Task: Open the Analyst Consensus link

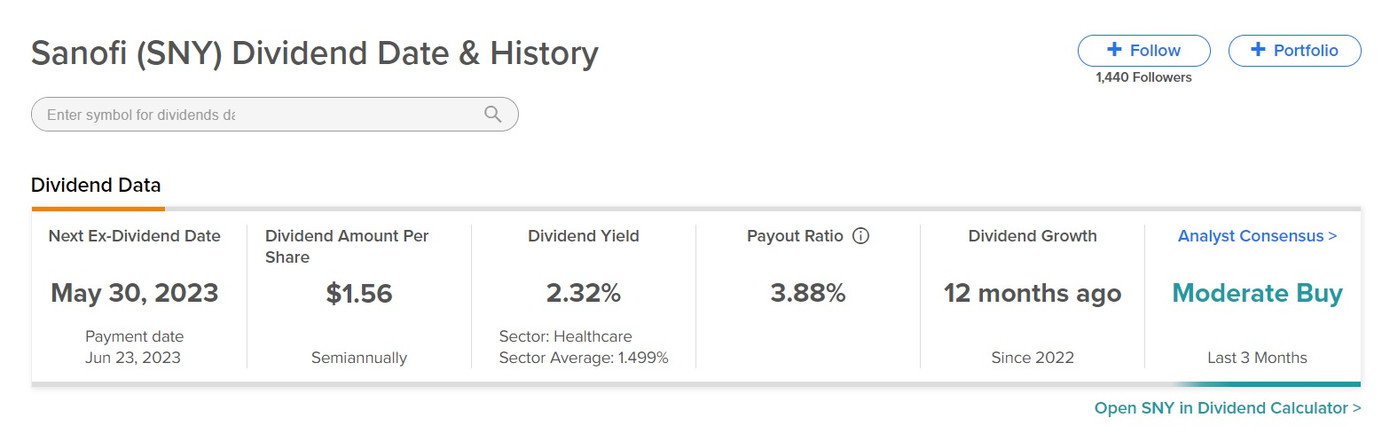Action: click(1257, 237)
